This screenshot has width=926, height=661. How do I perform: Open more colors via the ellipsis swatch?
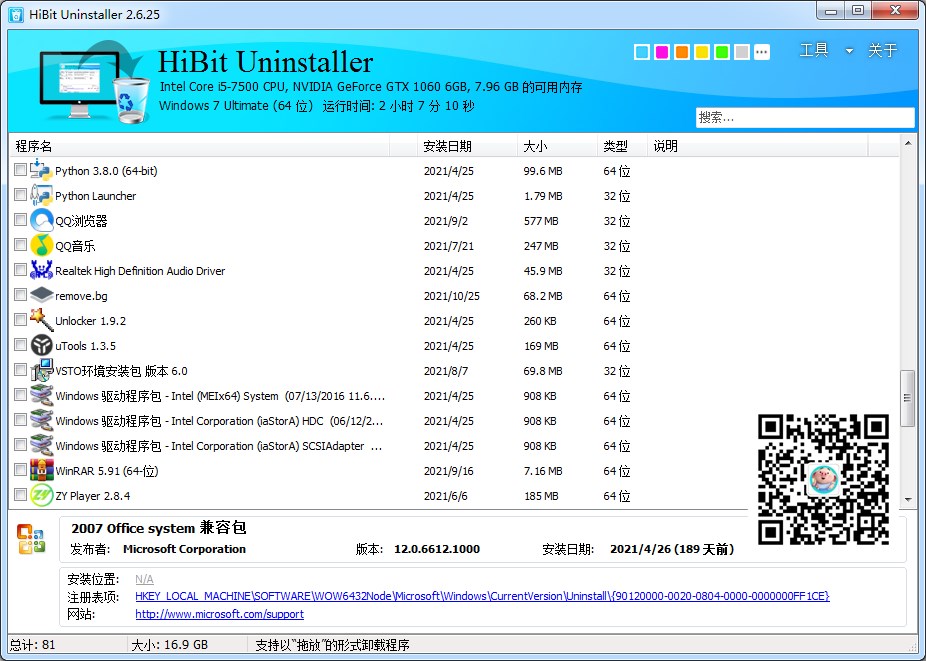click(762, 52)
